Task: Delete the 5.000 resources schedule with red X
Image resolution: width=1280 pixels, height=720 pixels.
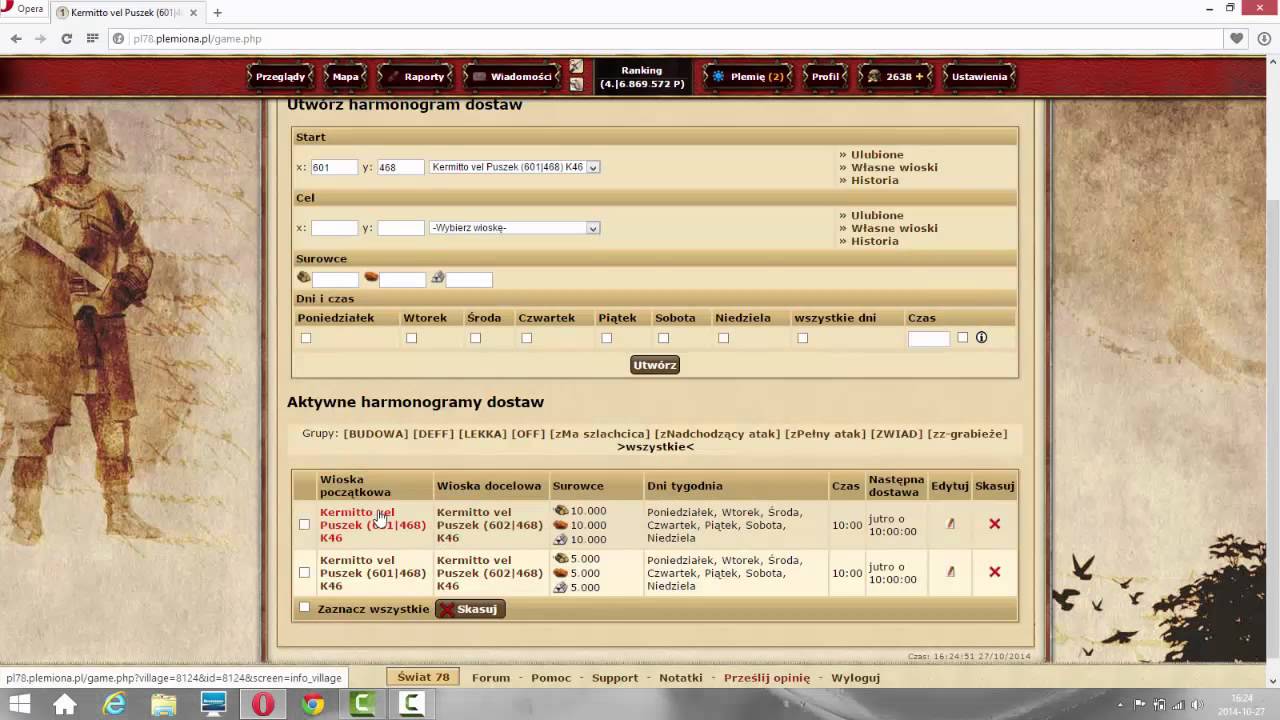Action: [994, 571]
